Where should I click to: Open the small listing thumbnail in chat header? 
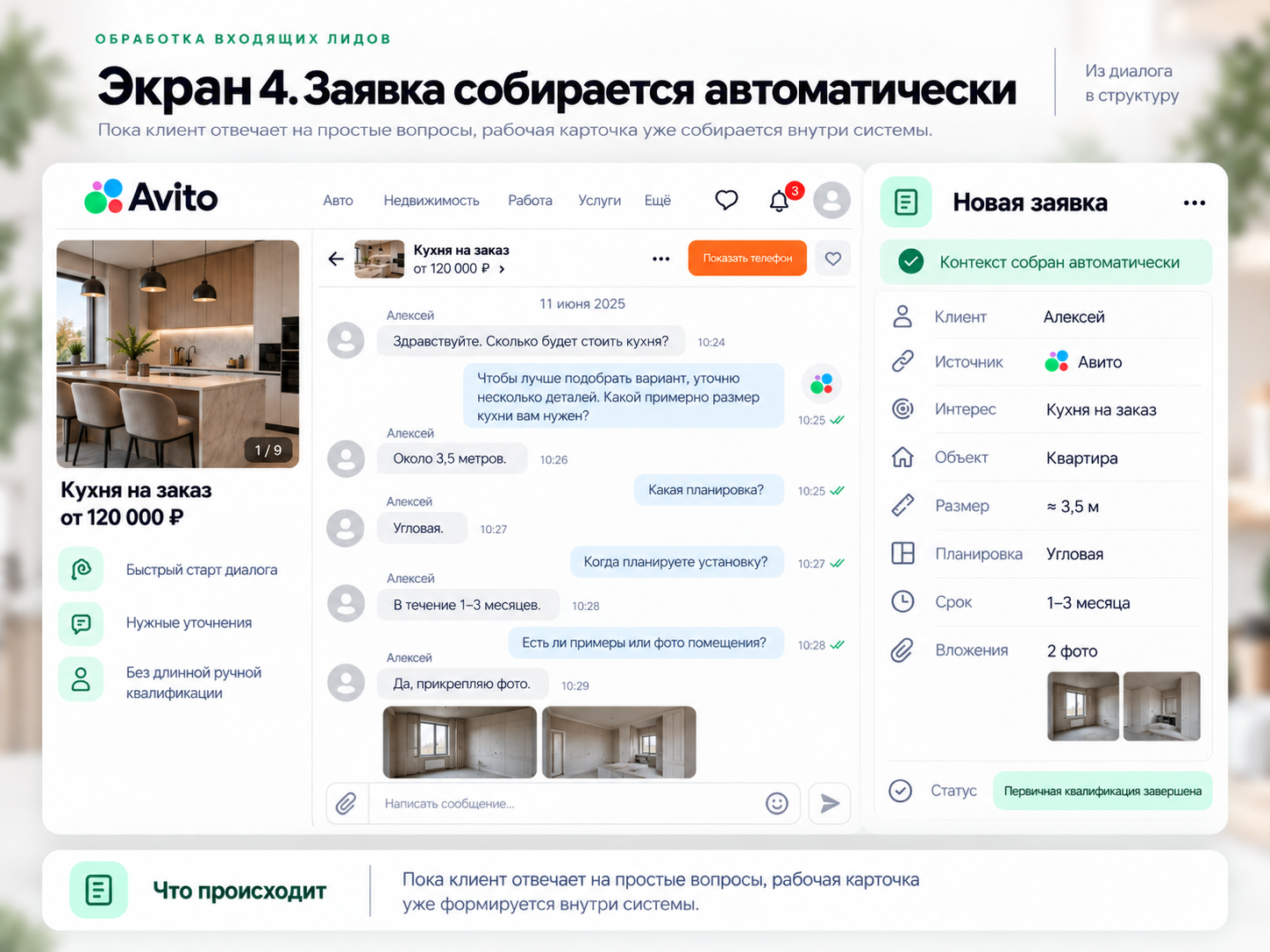(x=379, y=259)
